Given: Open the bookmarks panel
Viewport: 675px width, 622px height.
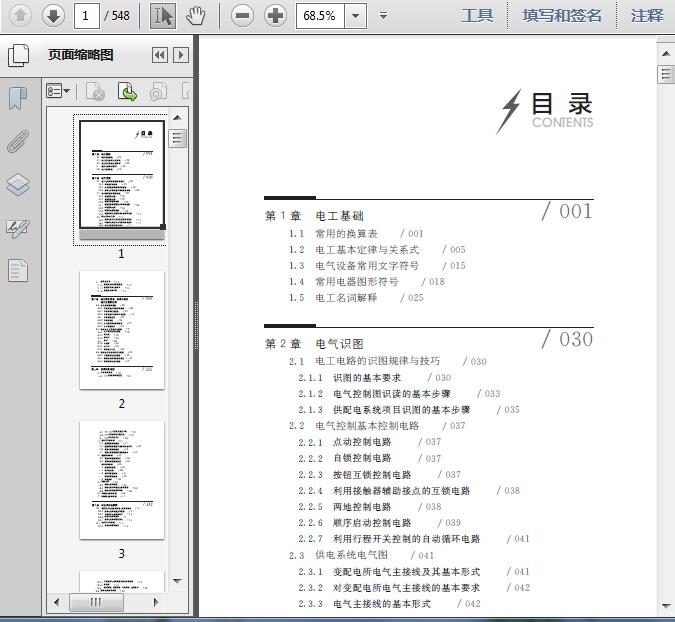Looking at the screenshot, I should pos(18,98).
